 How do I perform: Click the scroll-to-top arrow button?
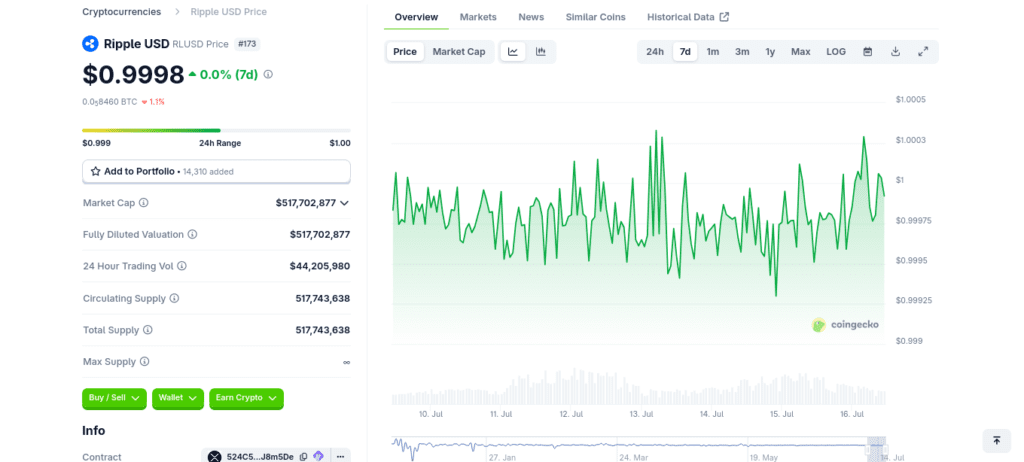click(997, 441)
